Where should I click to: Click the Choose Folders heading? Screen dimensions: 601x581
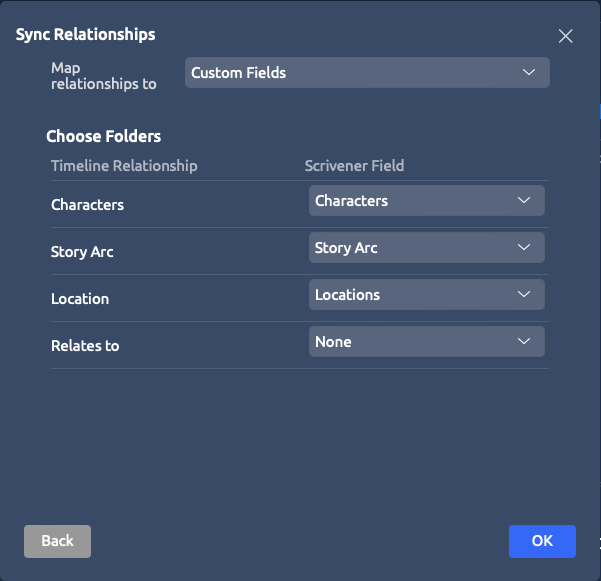click(103, 136)
